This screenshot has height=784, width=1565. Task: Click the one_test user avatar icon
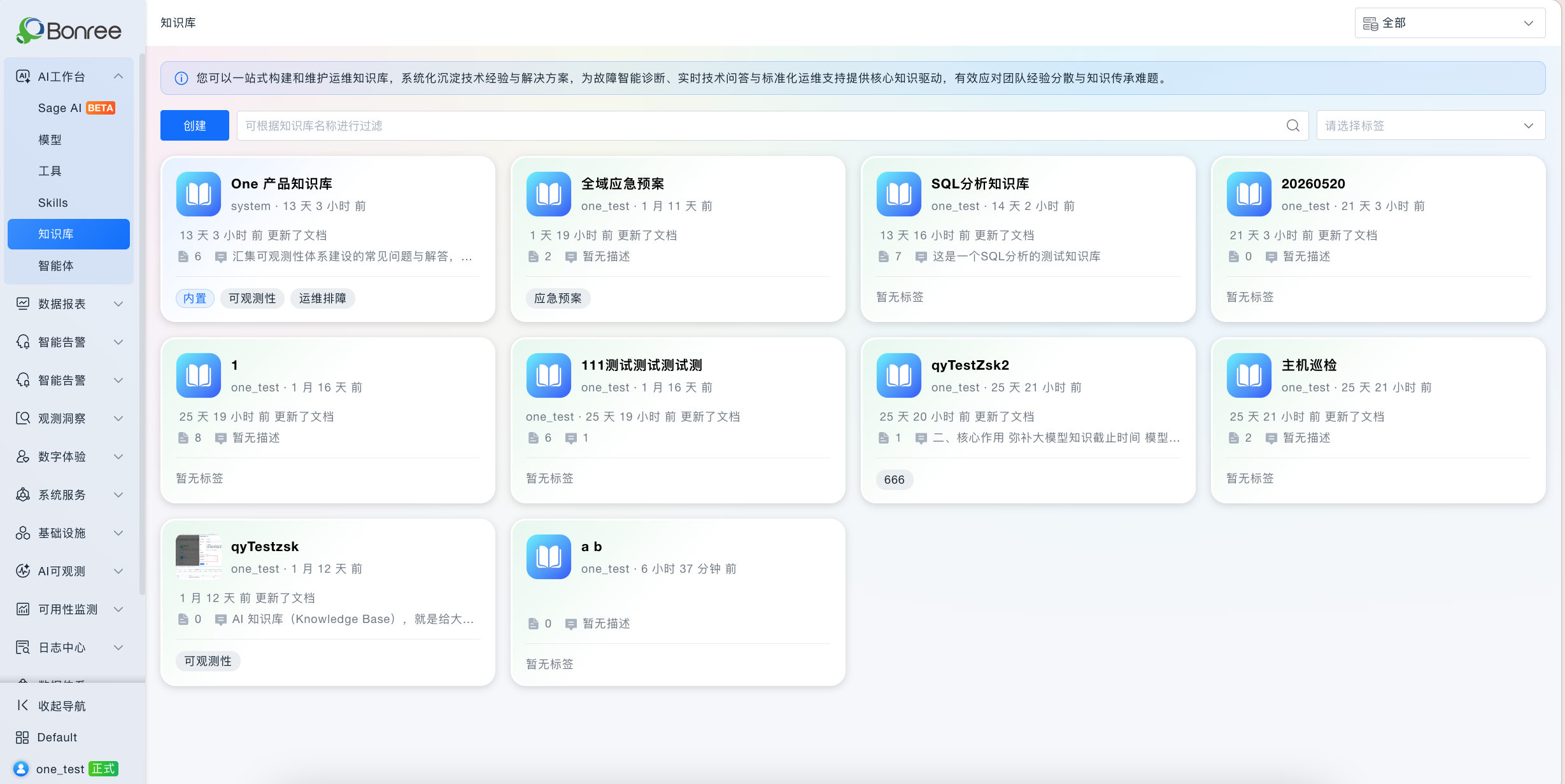21,769
